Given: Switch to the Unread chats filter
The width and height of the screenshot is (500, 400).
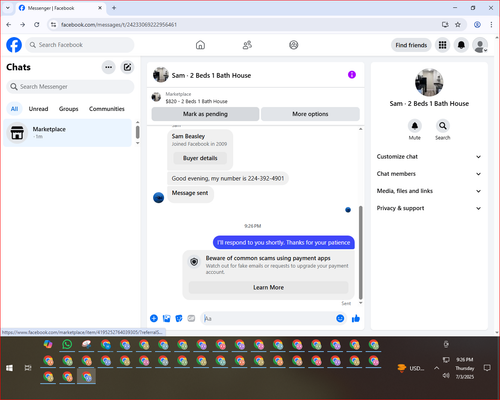Looking at the screenshot, I should point(38,109).
